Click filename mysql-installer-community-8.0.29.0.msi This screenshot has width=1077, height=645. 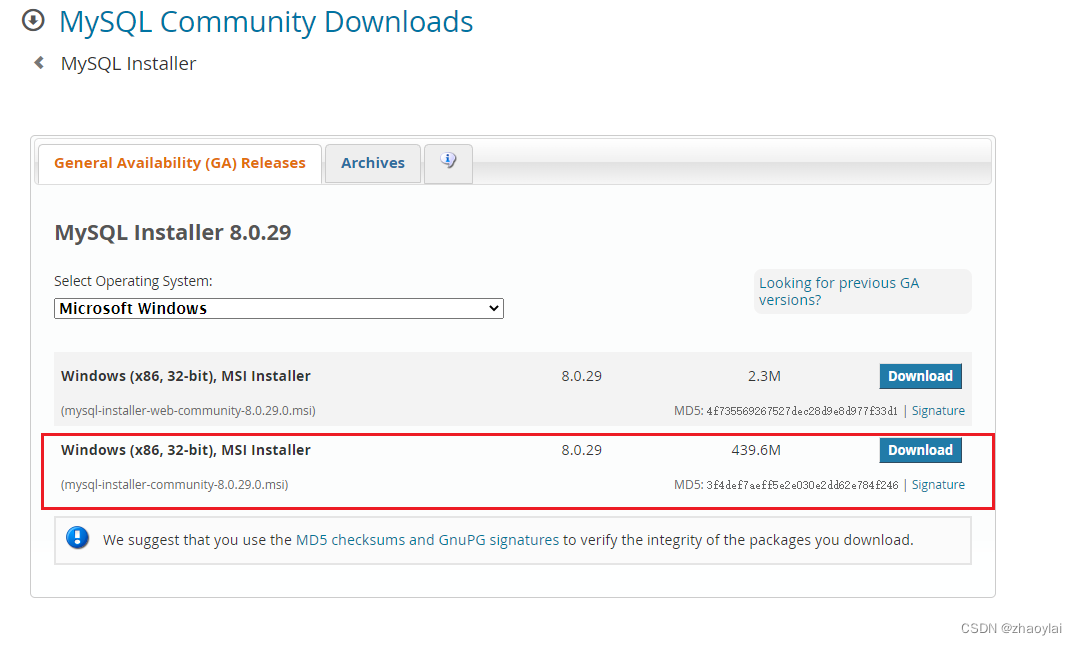(x=174, y=485)
